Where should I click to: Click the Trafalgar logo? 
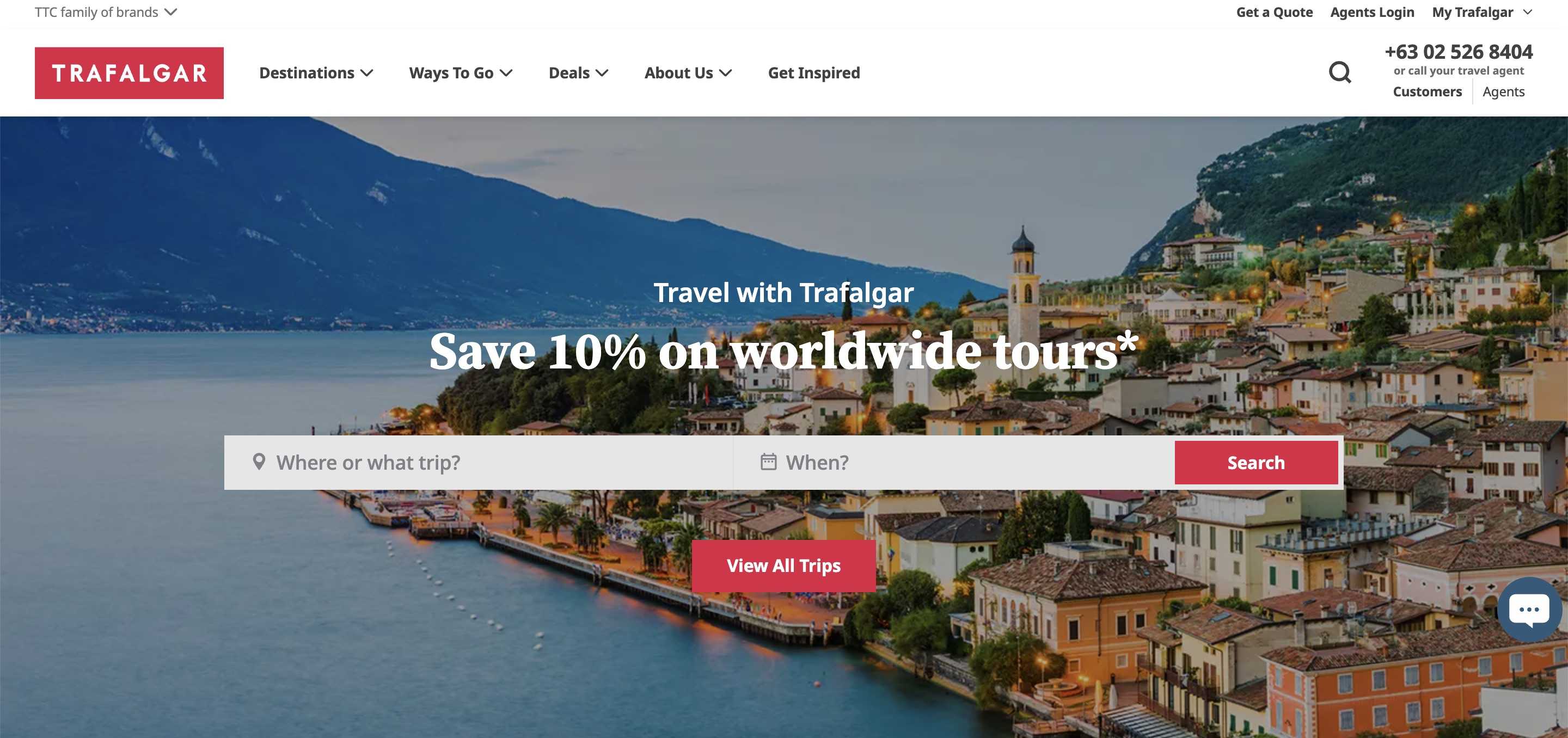pyautogui.click(x=129, y=73)
